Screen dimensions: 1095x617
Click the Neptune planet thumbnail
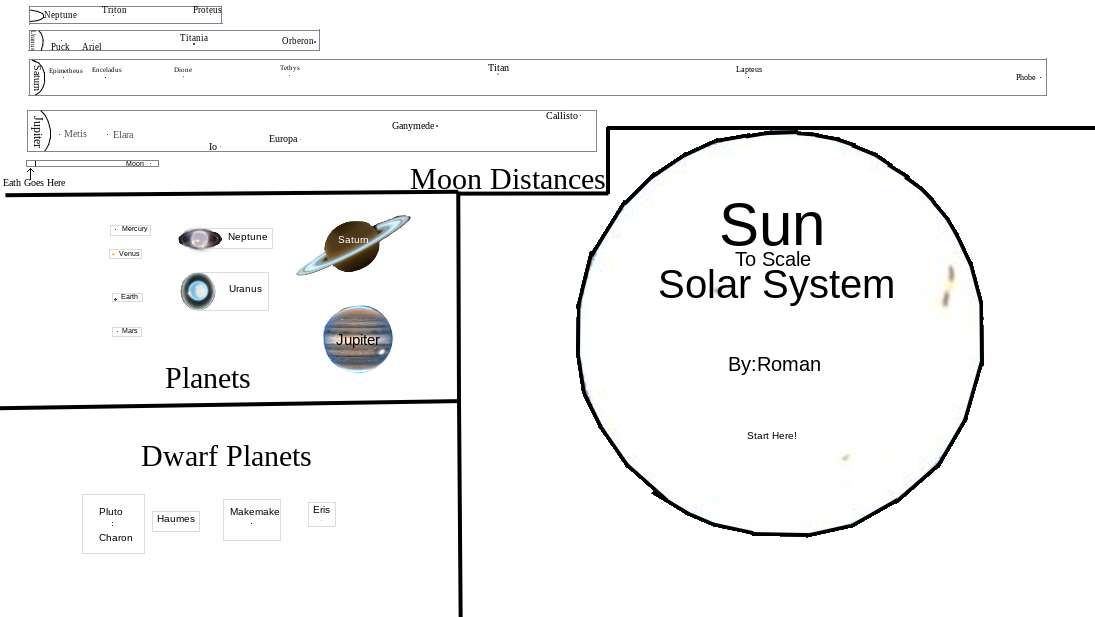[200, 238]
